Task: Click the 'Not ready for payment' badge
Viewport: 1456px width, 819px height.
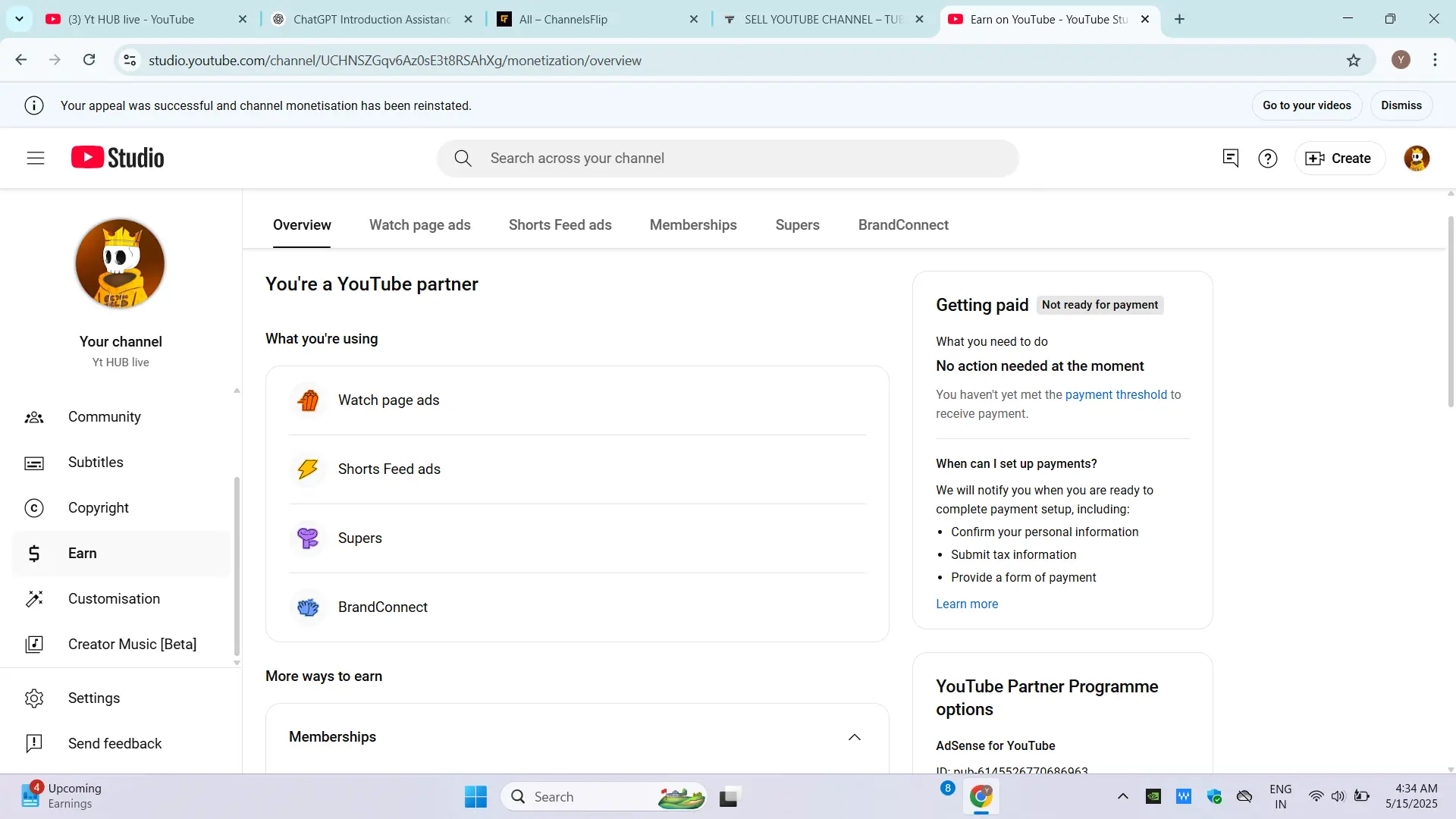Action: click(1100, 305)
